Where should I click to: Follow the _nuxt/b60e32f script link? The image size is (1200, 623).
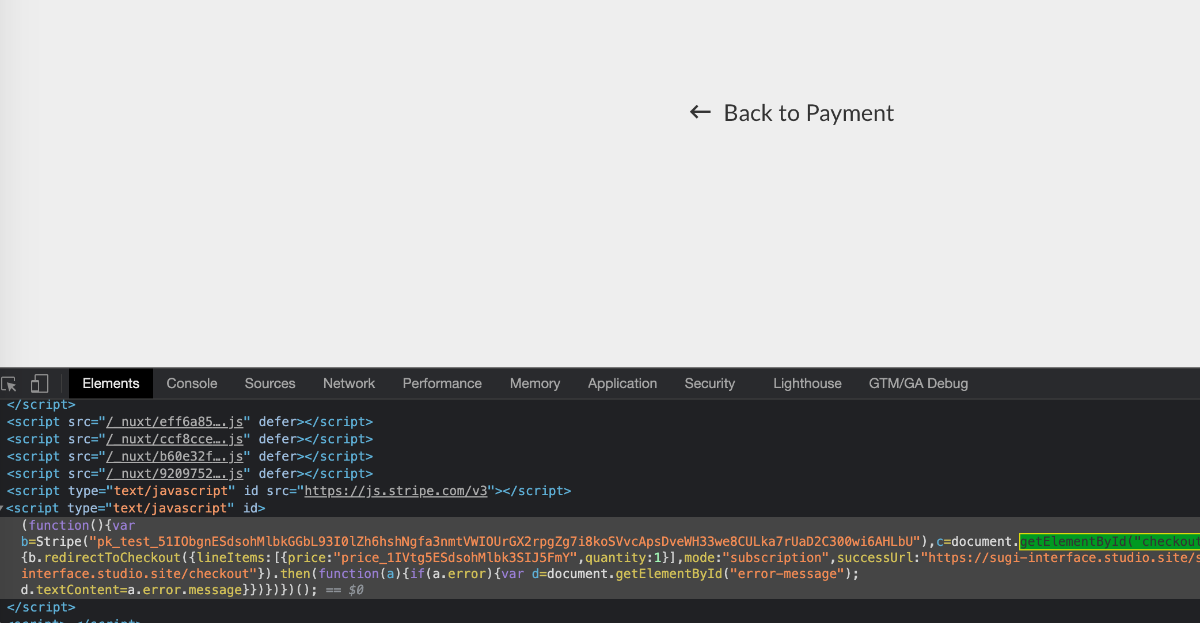[x=175, y=456]
